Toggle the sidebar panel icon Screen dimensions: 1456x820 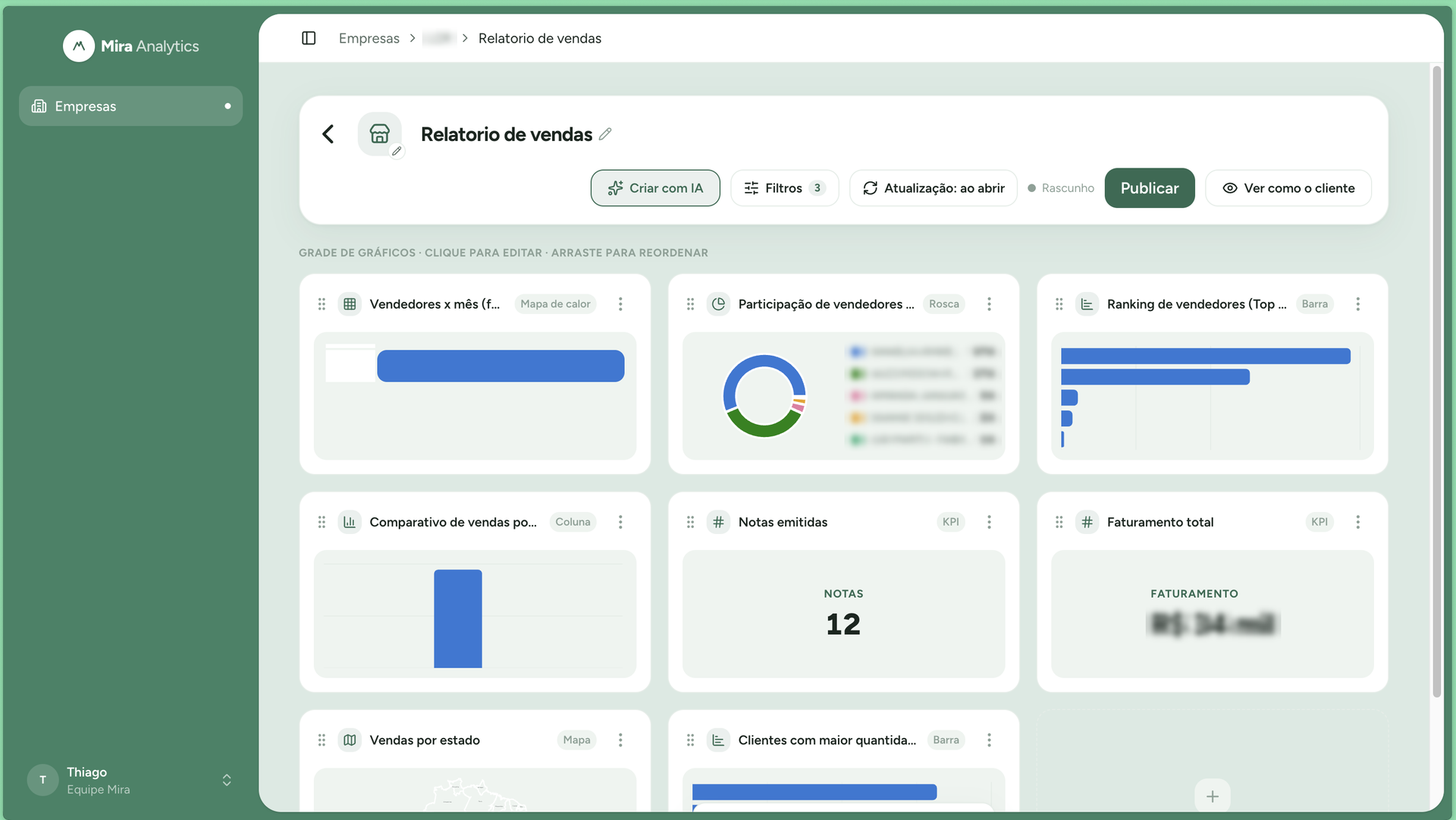pos(309,38)
